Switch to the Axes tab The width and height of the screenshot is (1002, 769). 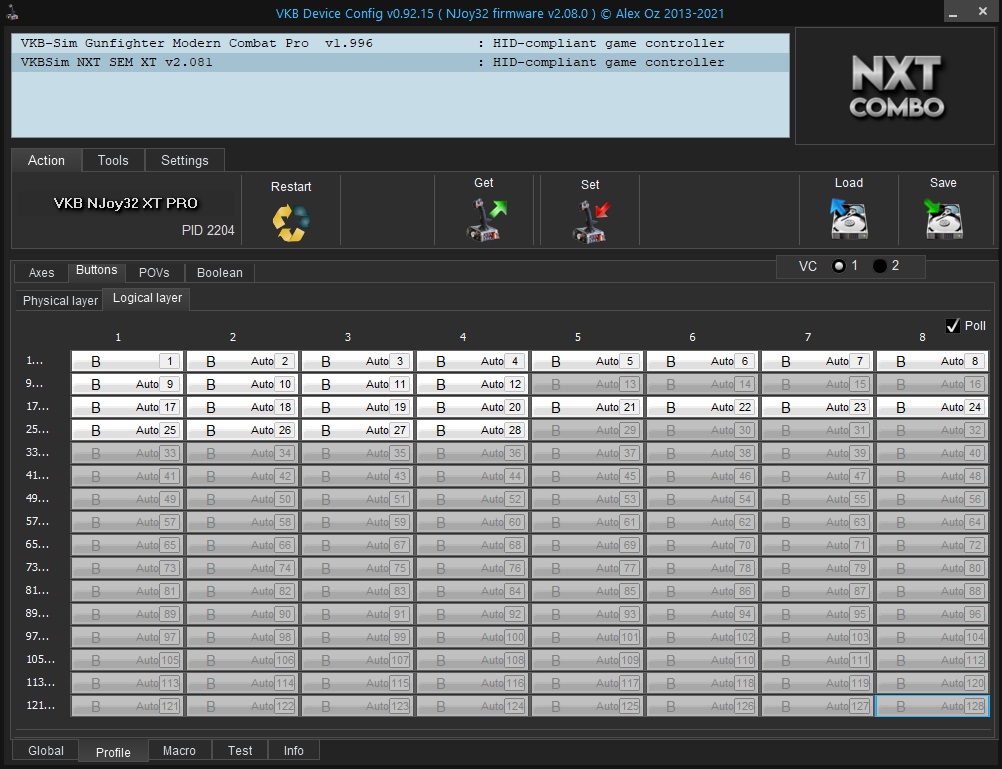pyautogui.click(x=42, y=273)
